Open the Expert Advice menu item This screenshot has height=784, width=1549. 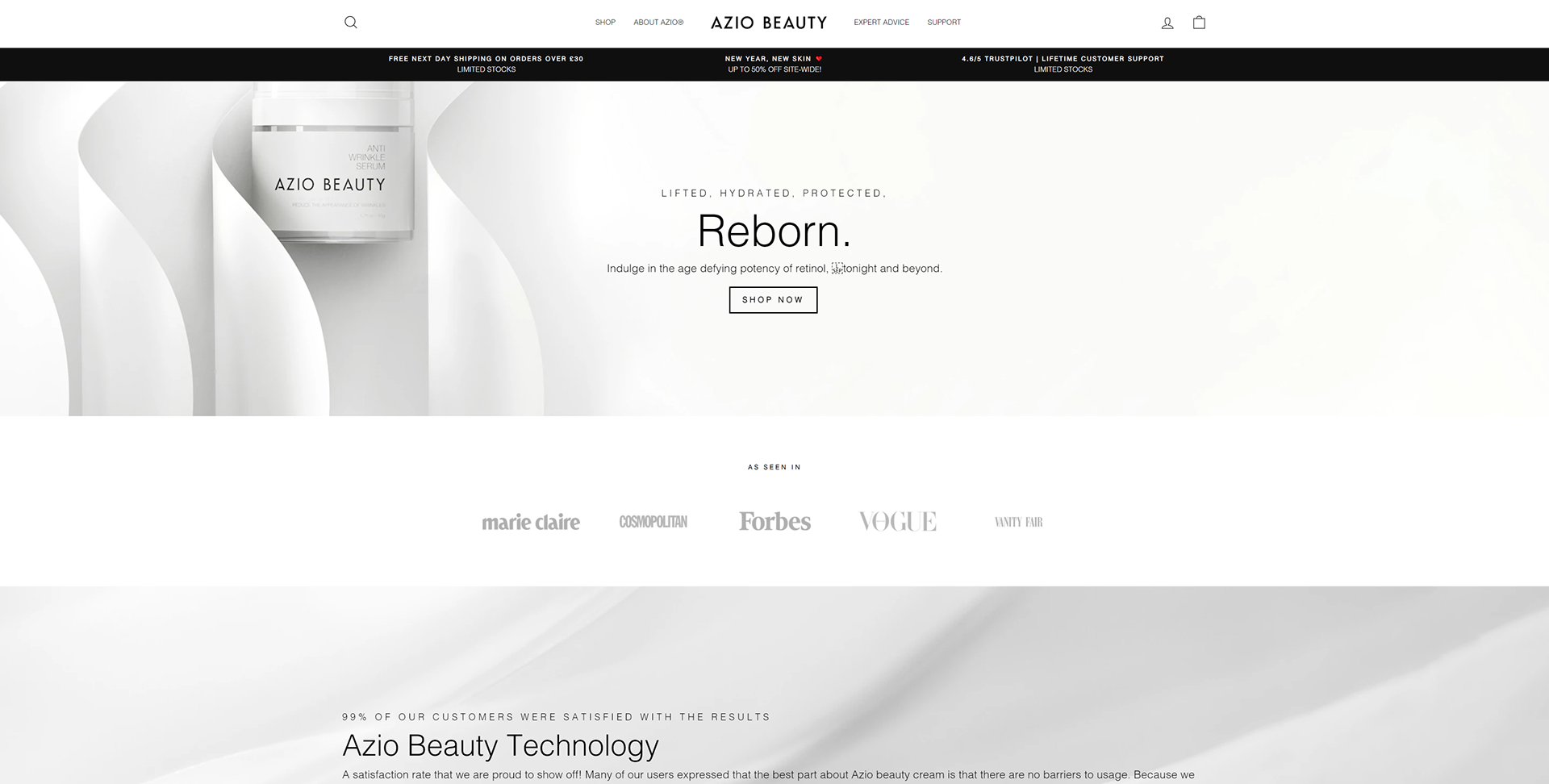[881, 23]
